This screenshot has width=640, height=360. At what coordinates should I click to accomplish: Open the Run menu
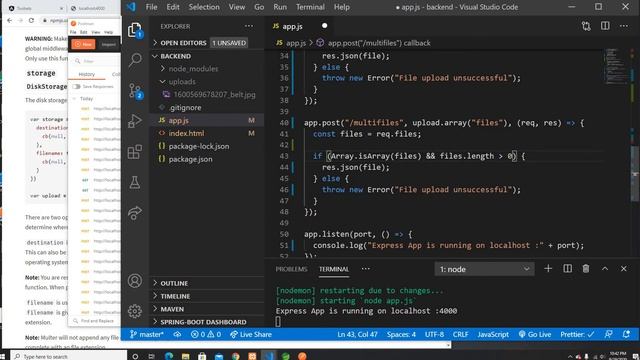[280, 7]
